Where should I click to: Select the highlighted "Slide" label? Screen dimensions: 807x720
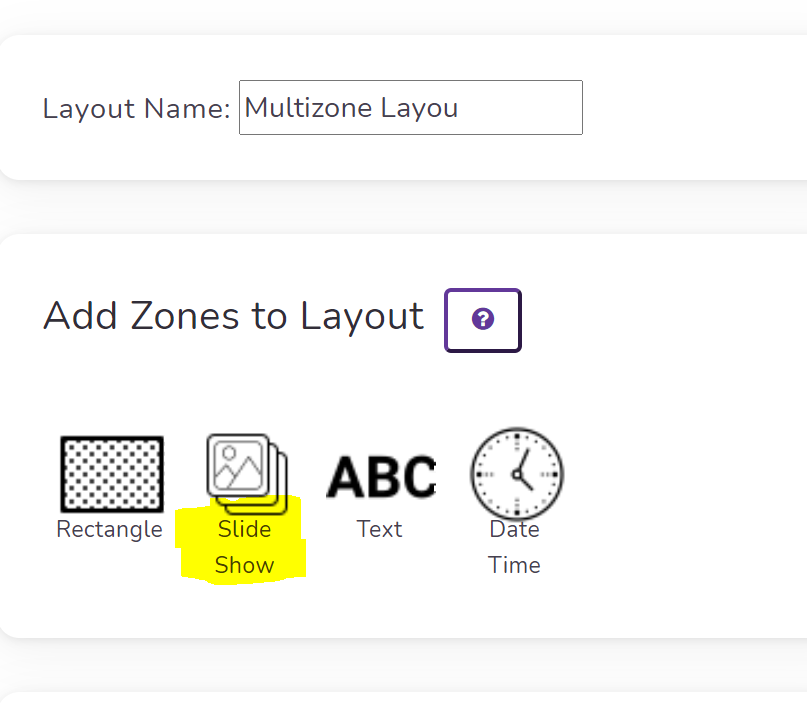pos(244,529)
